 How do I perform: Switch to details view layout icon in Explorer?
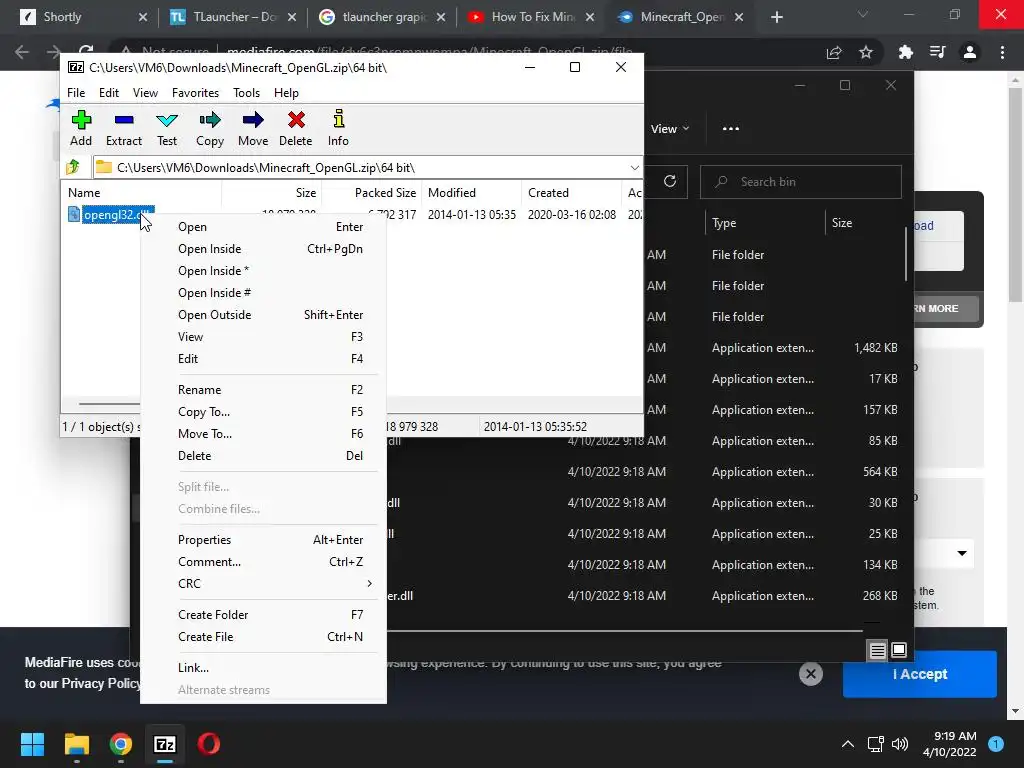point(877,650)
